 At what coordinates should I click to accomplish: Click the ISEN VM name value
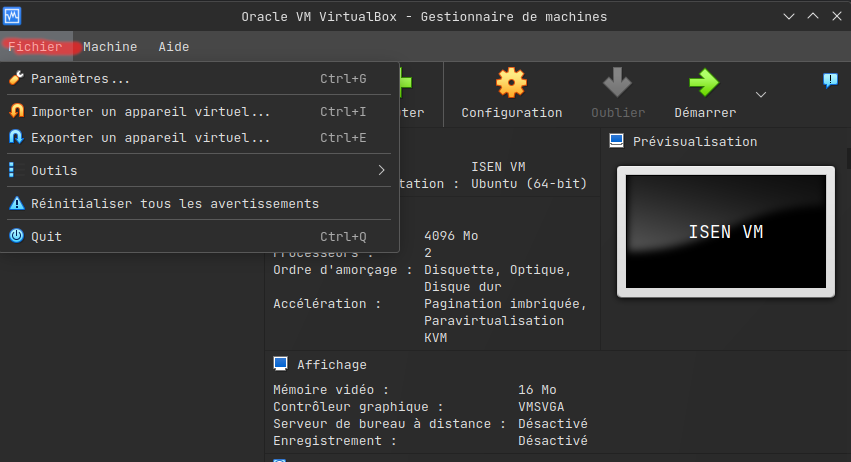click(x=498, y=167)
